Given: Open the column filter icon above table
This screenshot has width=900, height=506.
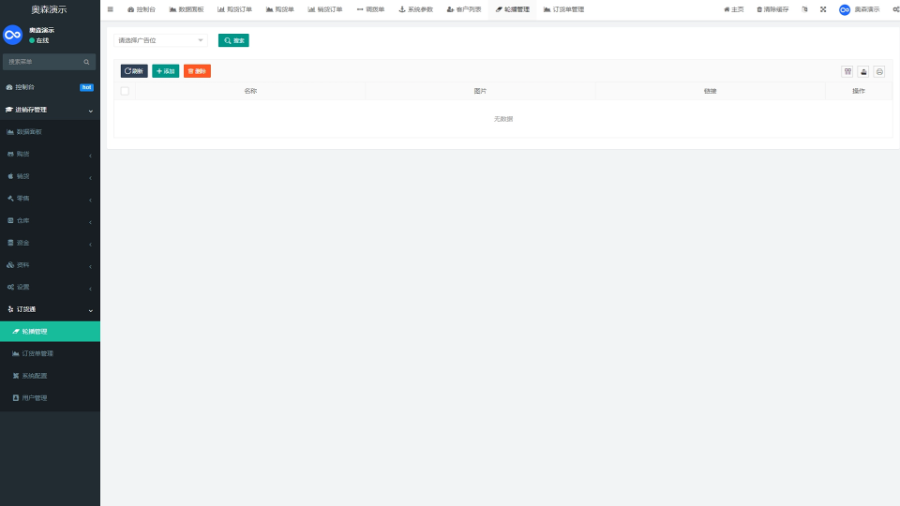Looking at the screenshot, I should pyautogui.click(x=848, y=71).
